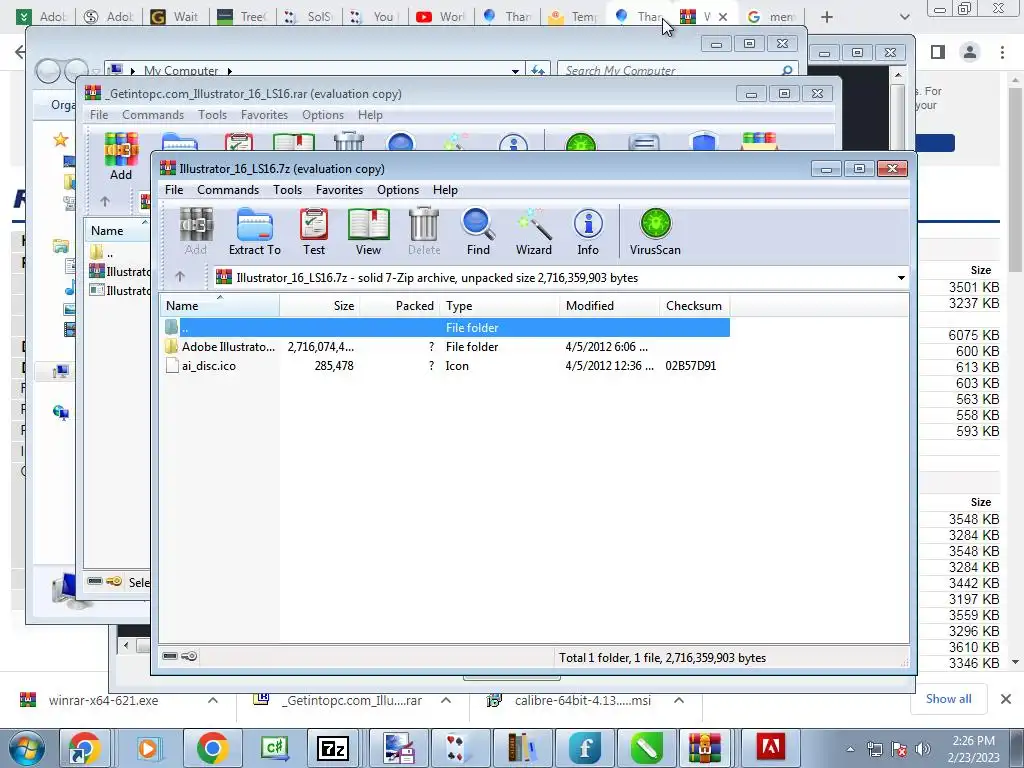This screenshot has height=768, width=1024.
Task: Click Show all downloads
Action: (x=948, y=699)
